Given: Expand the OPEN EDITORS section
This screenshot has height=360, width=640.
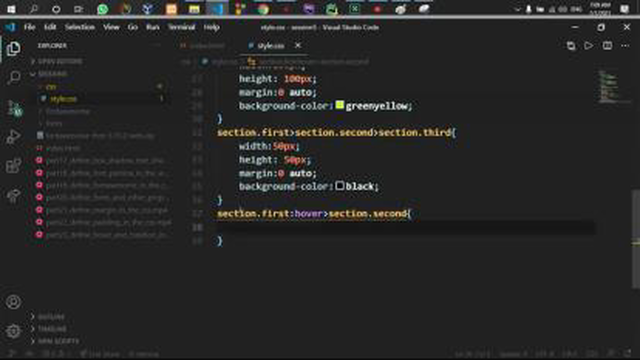Looking at the screenshot, I should tap(60, 61).
